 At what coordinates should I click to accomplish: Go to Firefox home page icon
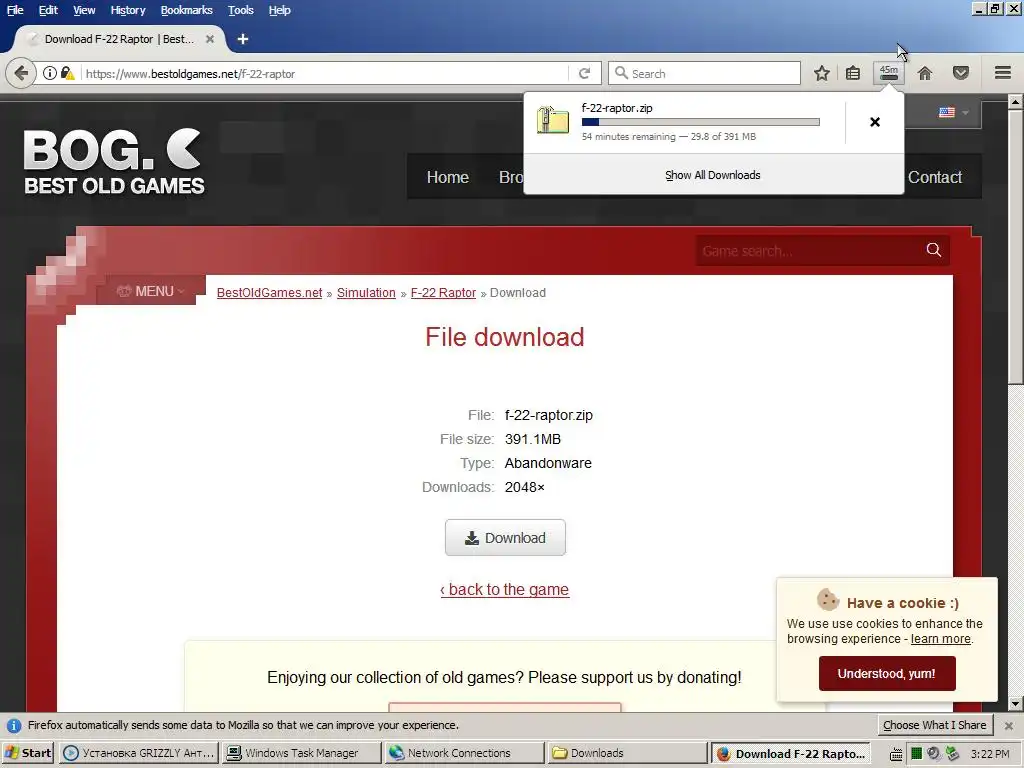pyautogui.click(x=925, y=73)
